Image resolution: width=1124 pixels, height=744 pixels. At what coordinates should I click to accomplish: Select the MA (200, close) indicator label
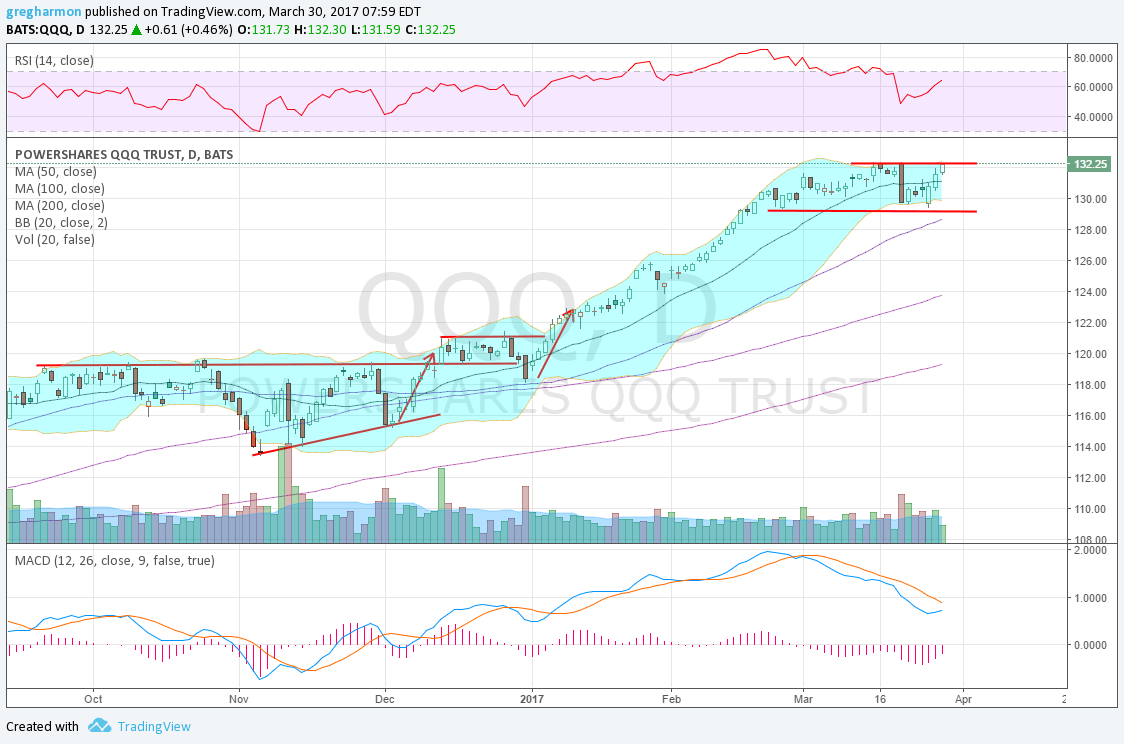coord(59,206)
